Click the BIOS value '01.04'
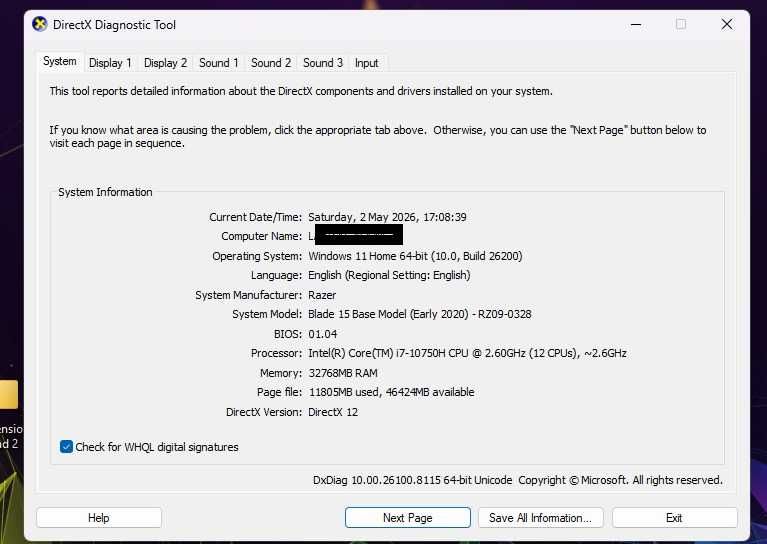Screen dimensions: 767x544 pyautogui.click(x=322, y=334)
